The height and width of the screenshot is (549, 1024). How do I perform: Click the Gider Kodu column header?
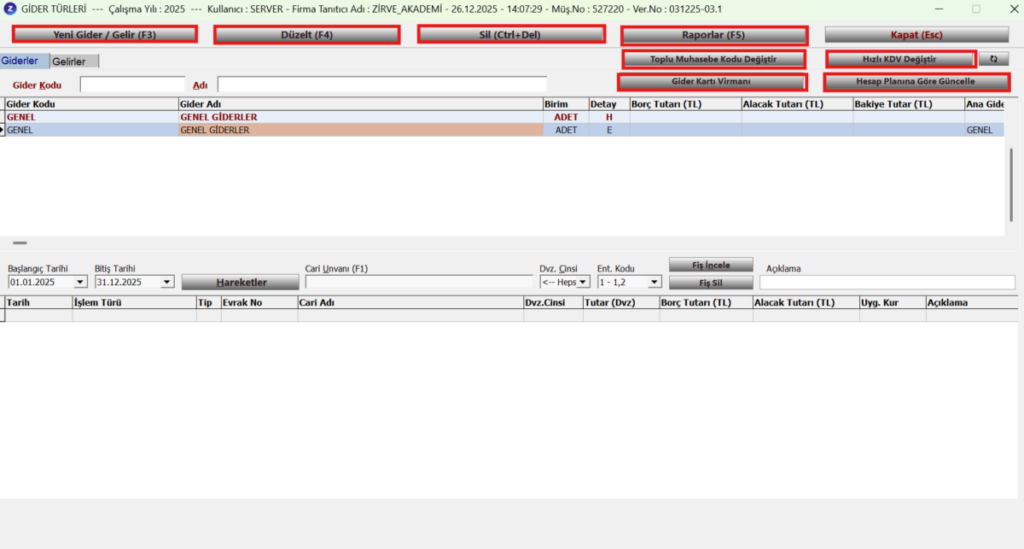tap(91, 104)
